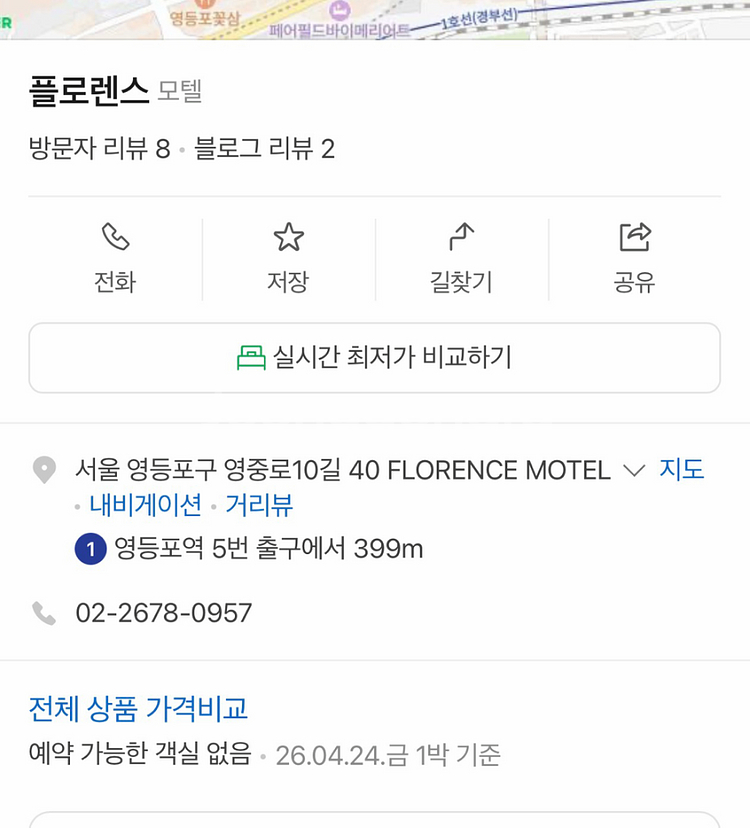
Task: Call the number 02-2678-0957
Action: (164, 613)
